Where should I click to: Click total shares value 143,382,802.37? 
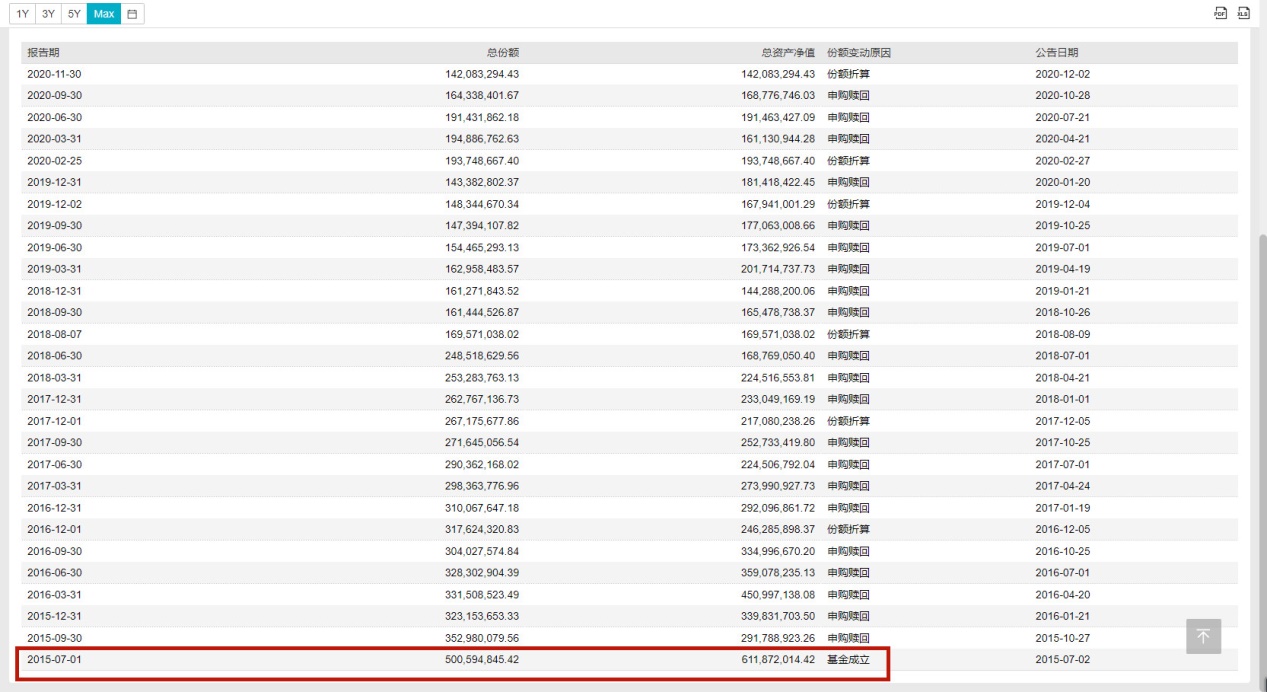click(482, 182)
